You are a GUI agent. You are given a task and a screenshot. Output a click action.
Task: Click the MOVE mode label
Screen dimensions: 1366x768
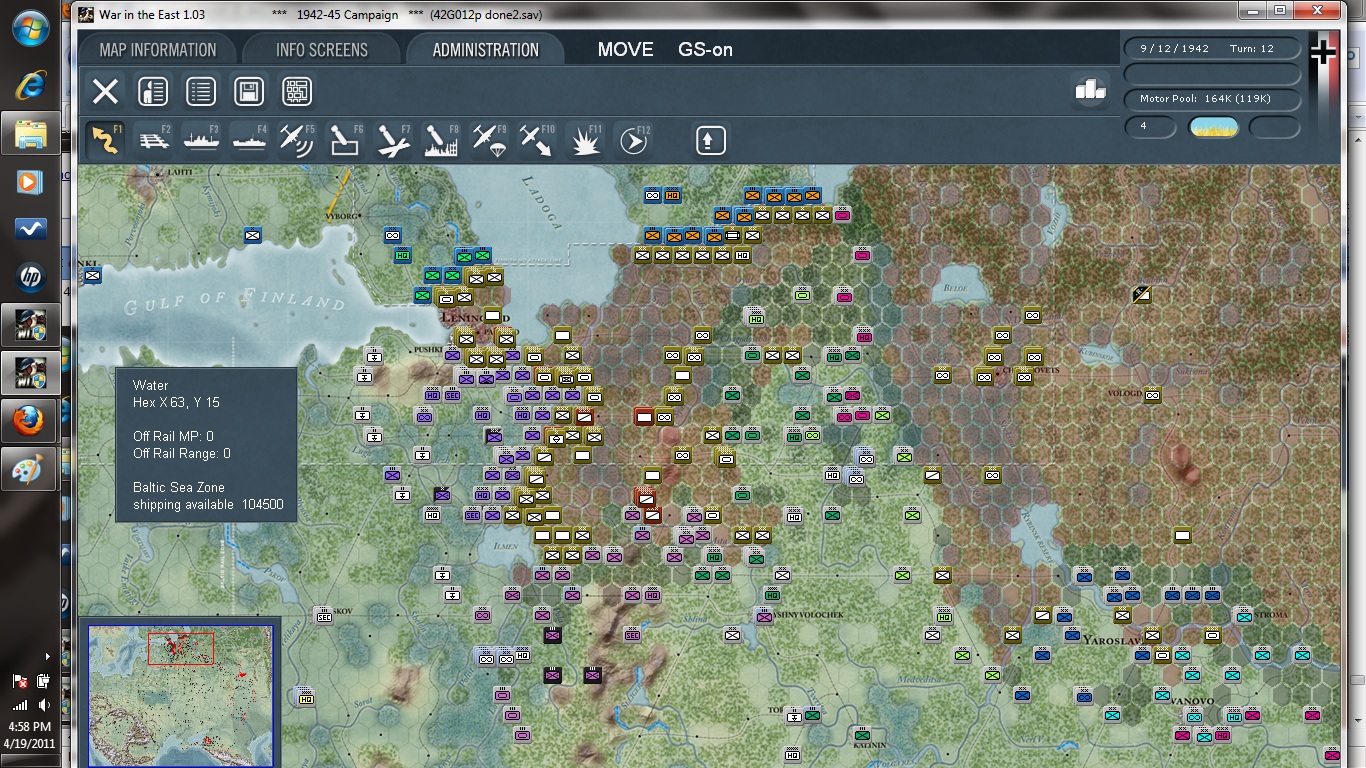[x=625, y=50]
